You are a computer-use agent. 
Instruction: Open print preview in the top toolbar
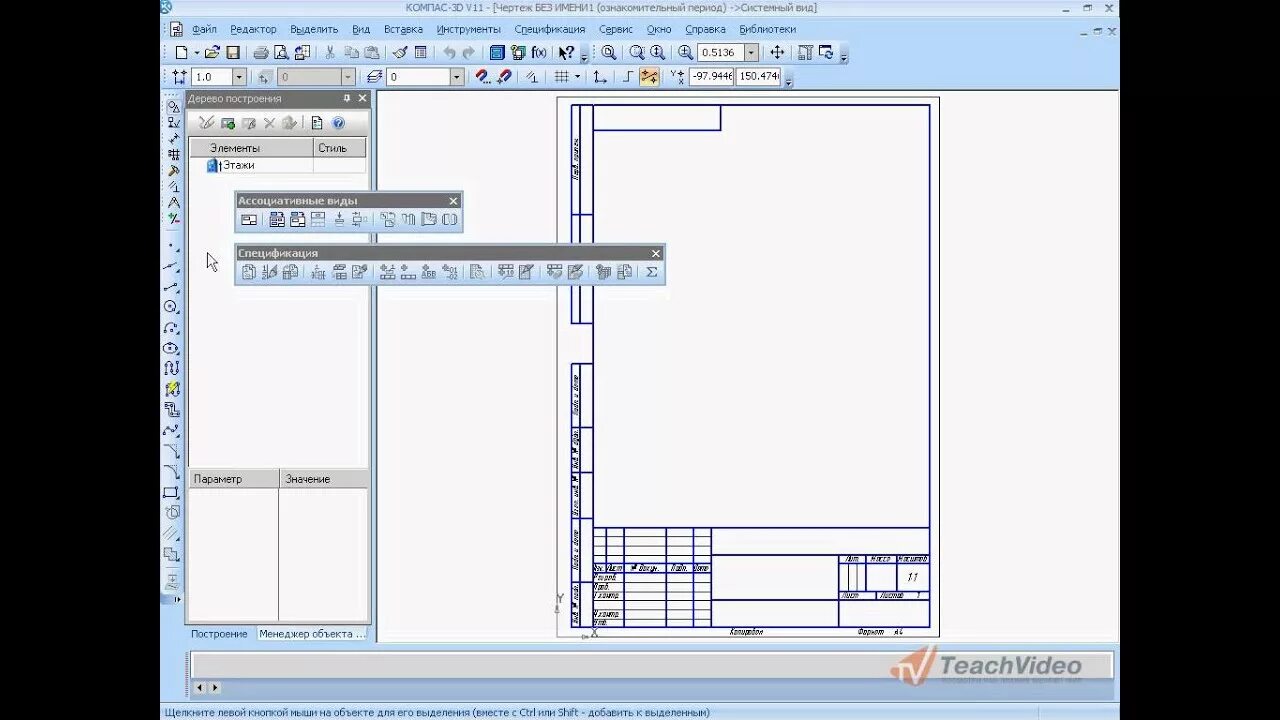(281, 53)
